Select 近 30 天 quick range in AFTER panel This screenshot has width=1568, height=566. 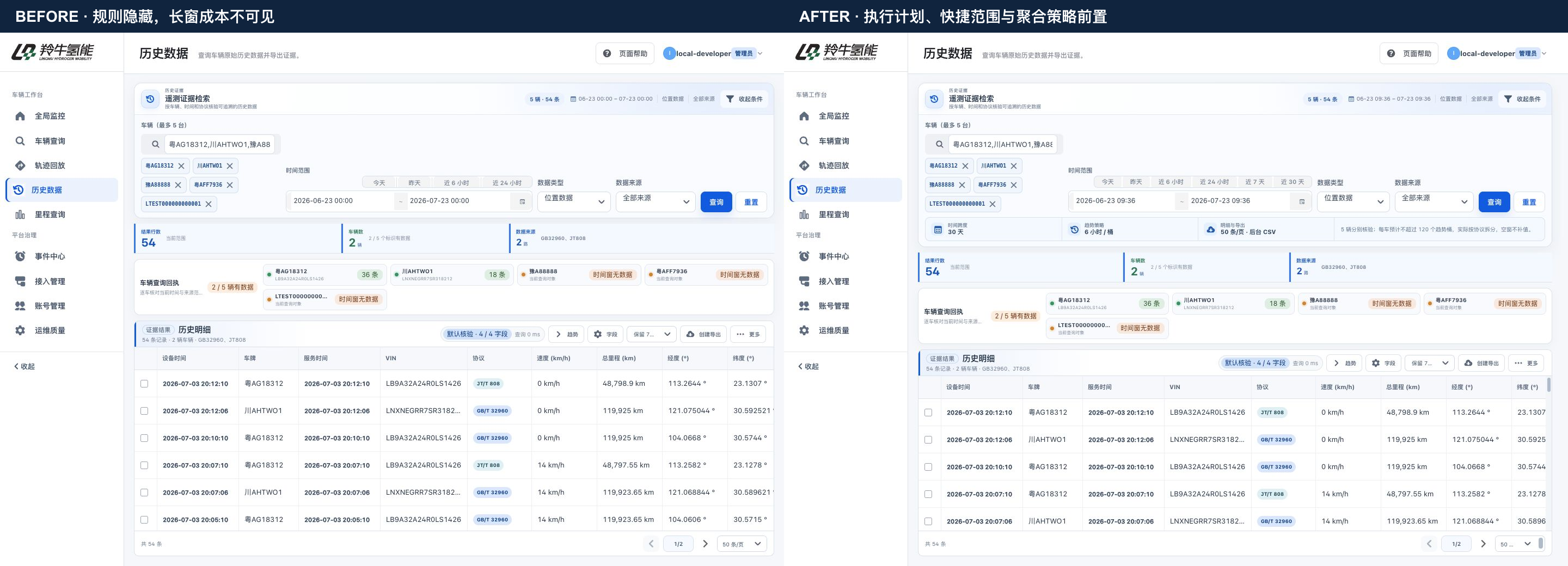click(x=1293, y=182)
